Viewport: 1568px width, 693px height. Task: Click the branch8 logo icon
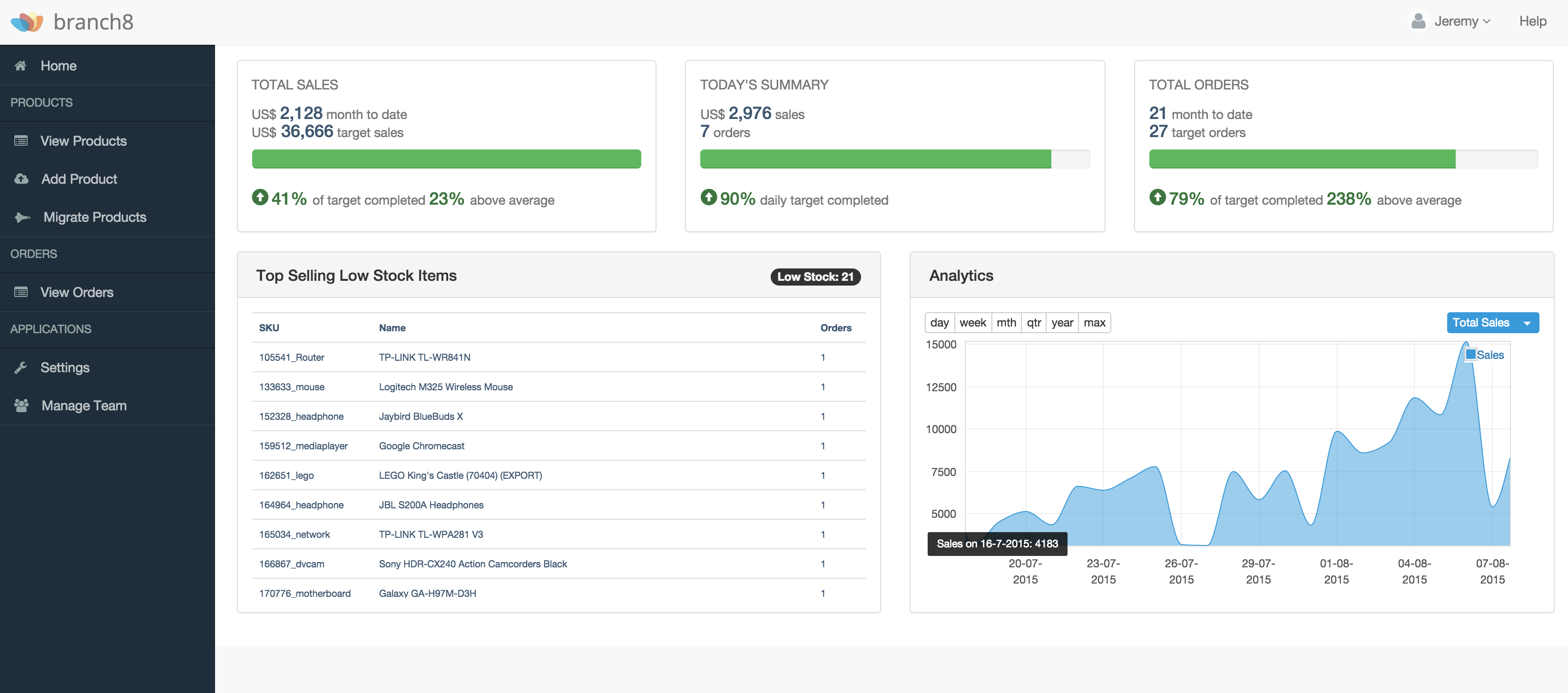click(x=27, y=22)
